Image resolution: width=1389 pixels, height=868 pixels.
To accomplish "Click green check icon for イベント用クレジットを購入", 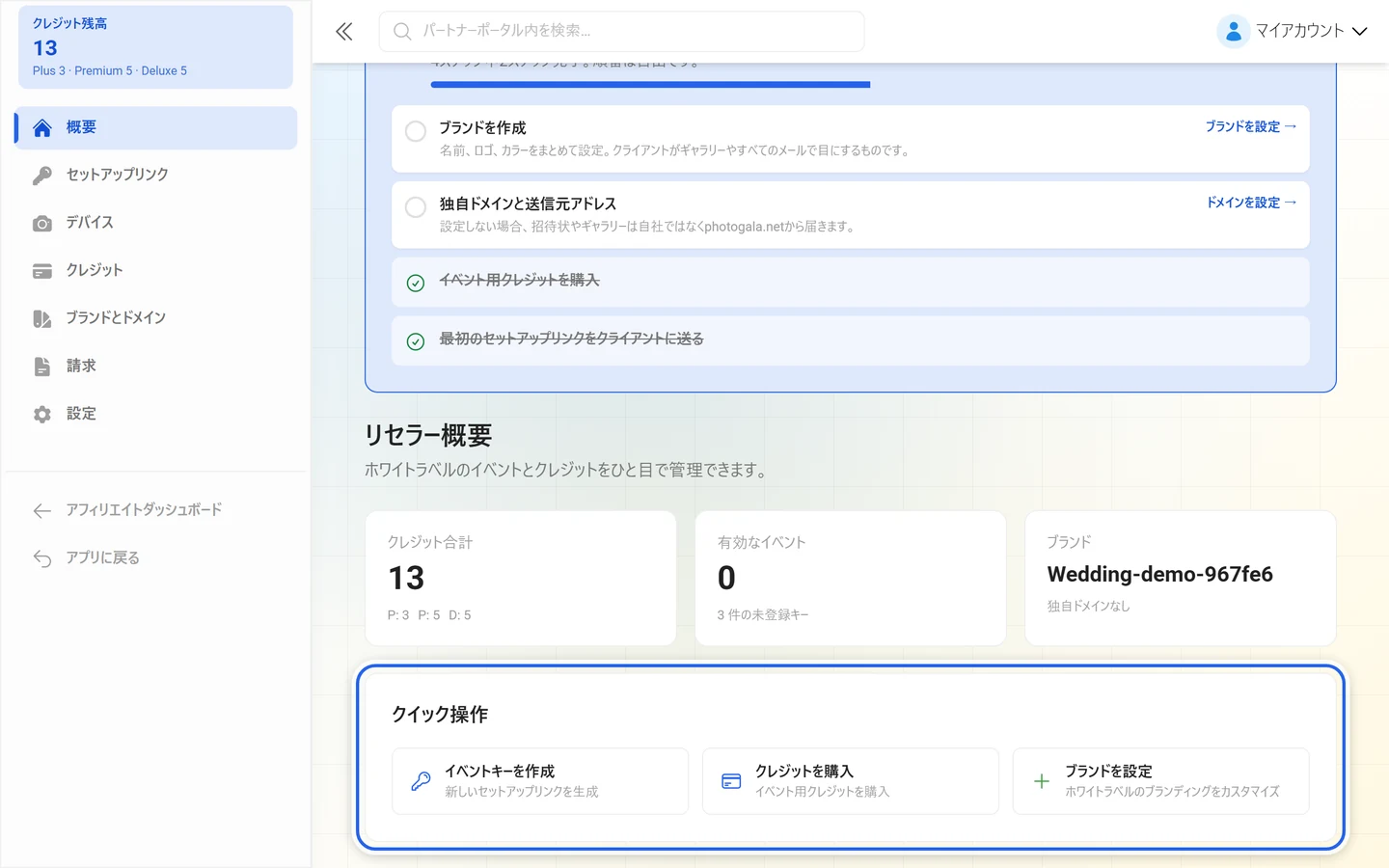I will pyautogui.click(x=416, y=283).
